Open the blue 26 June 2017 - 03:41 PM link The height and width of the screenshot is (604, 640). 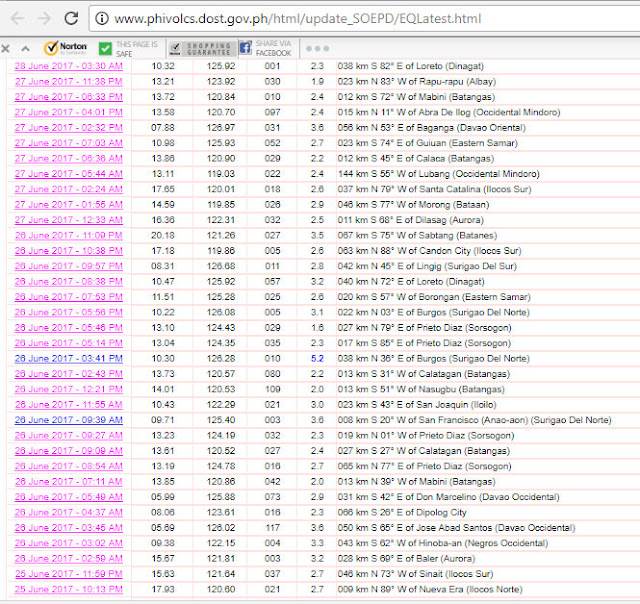[x=69, y=358]
